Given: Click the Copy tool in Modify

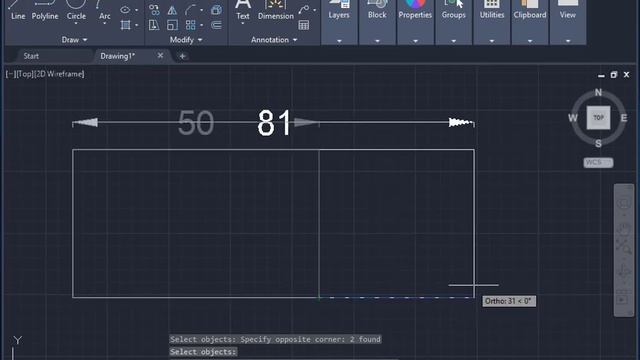Looking at the screenshot, I should pos(154,10).
